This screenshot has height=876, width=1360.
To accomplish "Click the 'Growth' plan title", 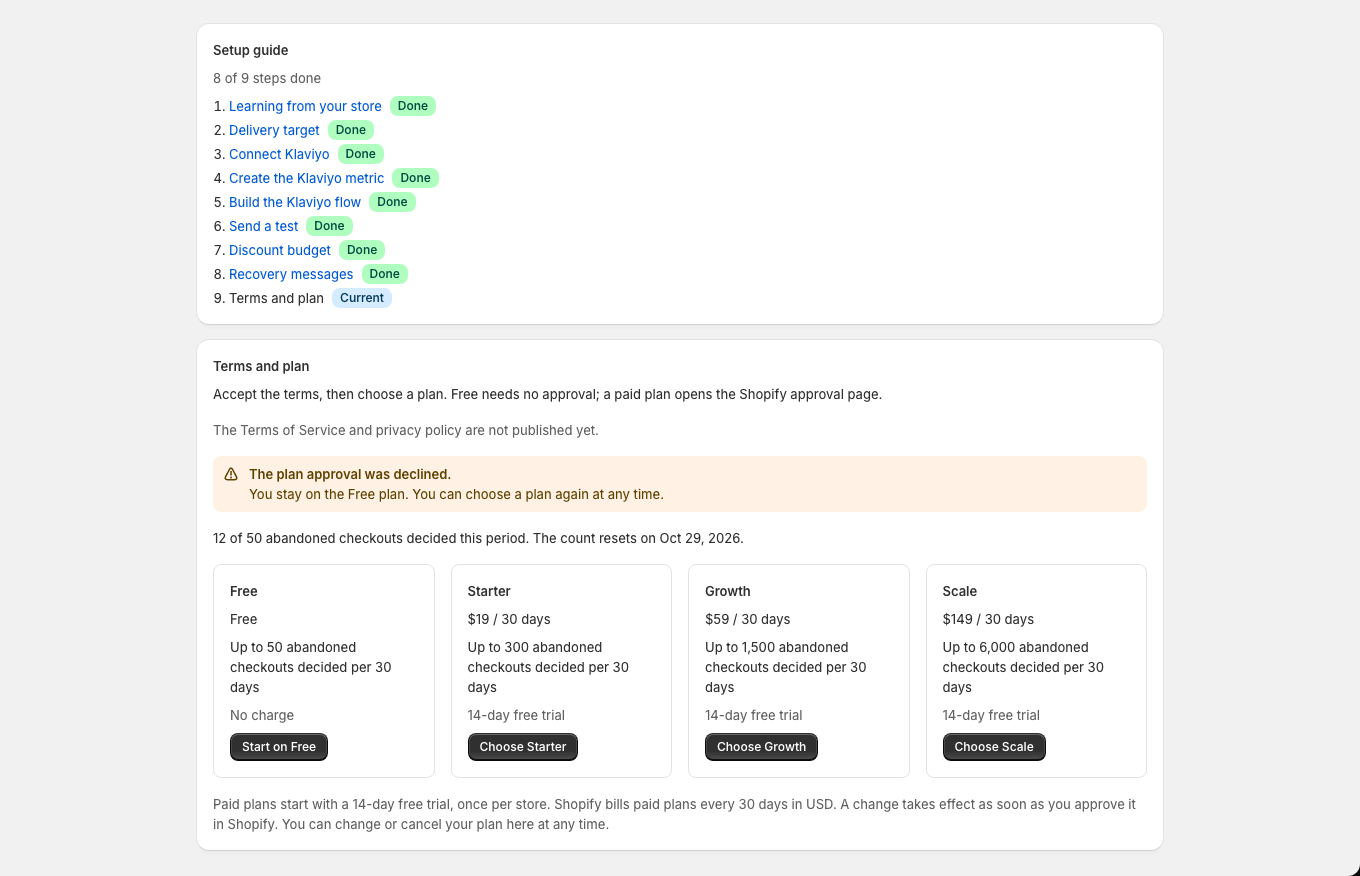I will [x=728, y=591].
